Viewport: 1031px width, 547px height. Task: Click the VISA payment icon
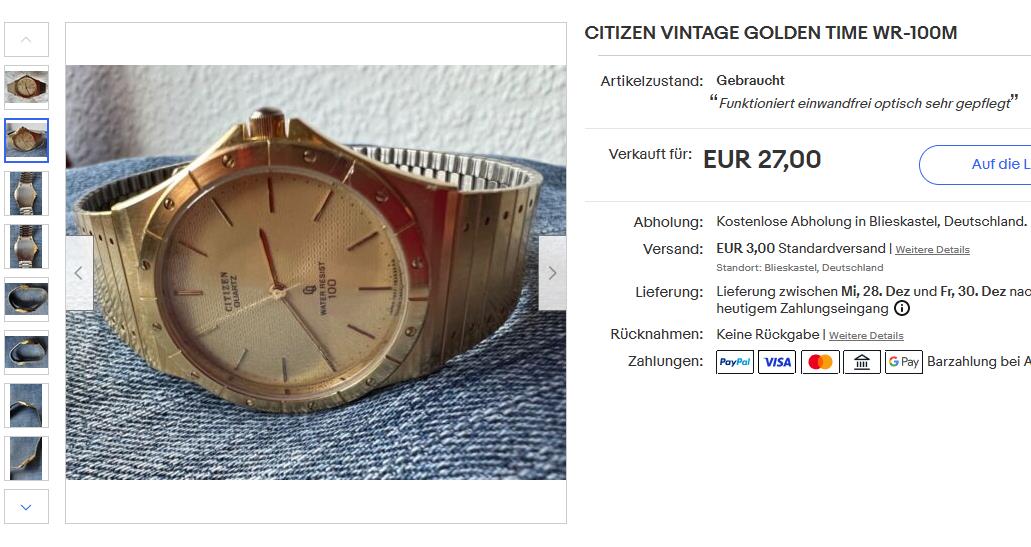777,362
